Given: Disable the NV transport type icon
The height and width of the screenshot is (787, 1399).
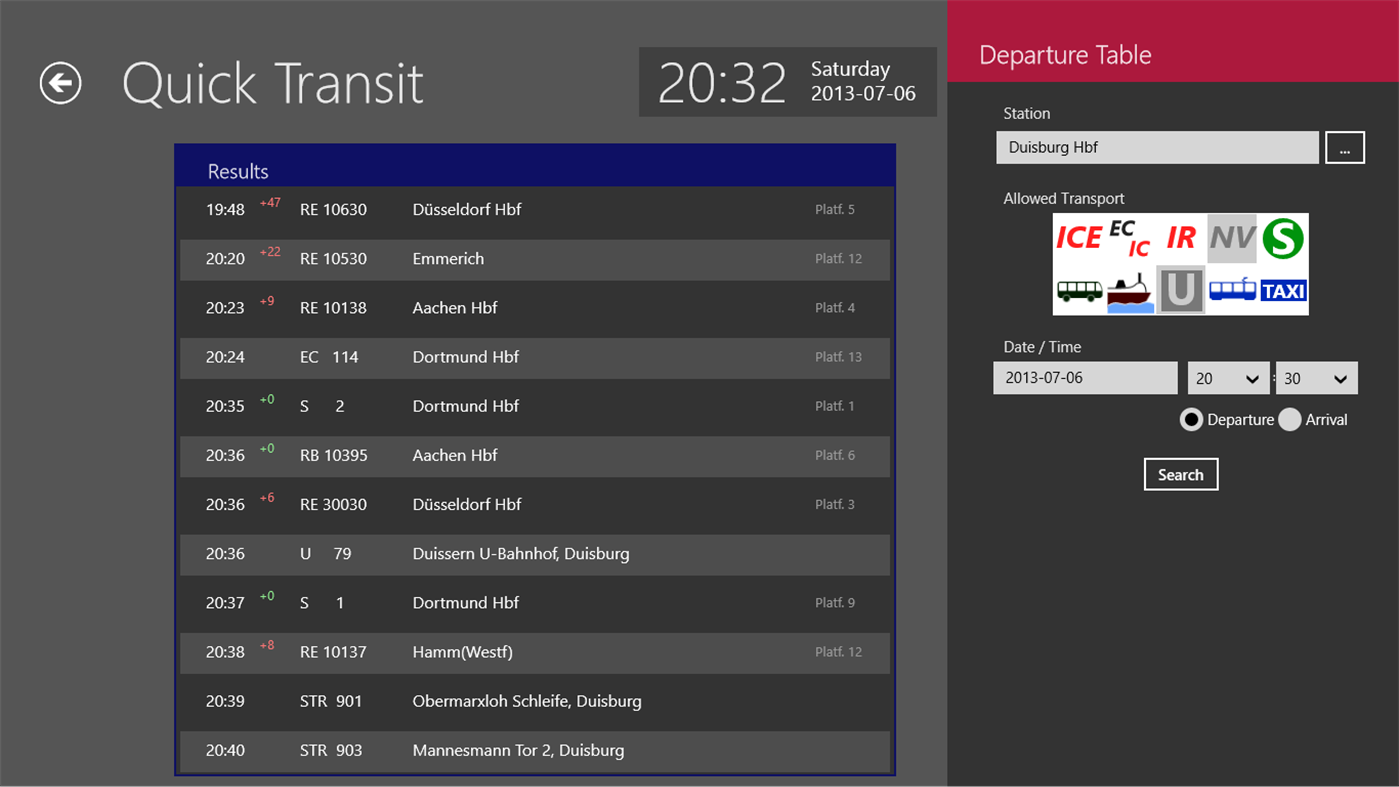Looking at the screenshot, I should click(x=1231, y=238).
